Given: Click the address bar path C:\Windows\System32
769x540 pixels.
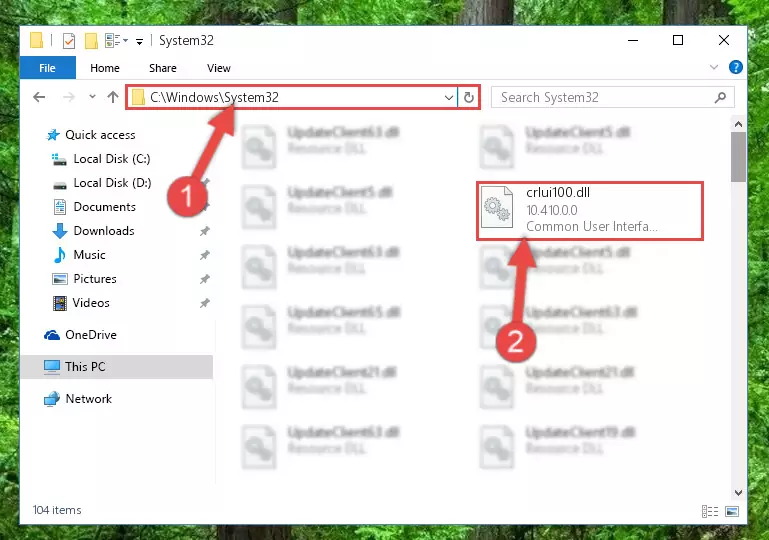Looking at the screenshot, I should pos(214,97).
